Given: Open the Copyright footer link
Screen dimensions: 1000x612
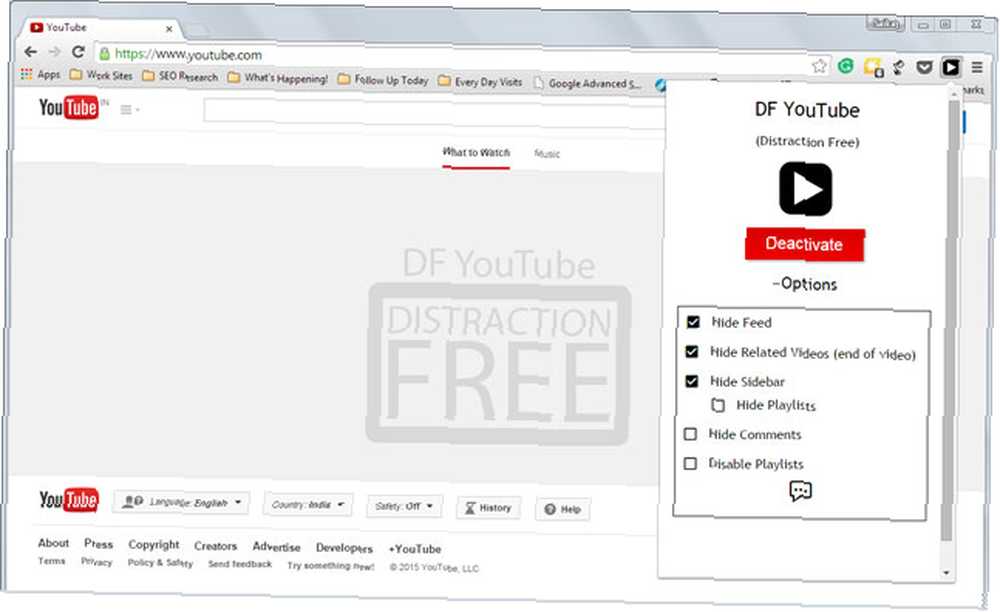Looking at the screenshot, I should [x=154, y=544].
